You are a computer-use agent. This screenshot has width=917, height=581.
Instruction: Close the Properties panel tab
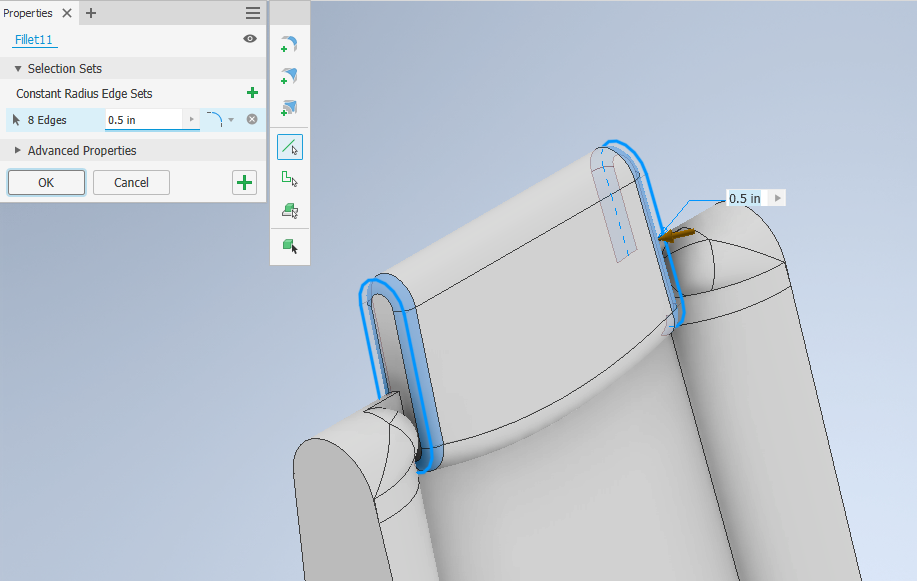point(67,13)
